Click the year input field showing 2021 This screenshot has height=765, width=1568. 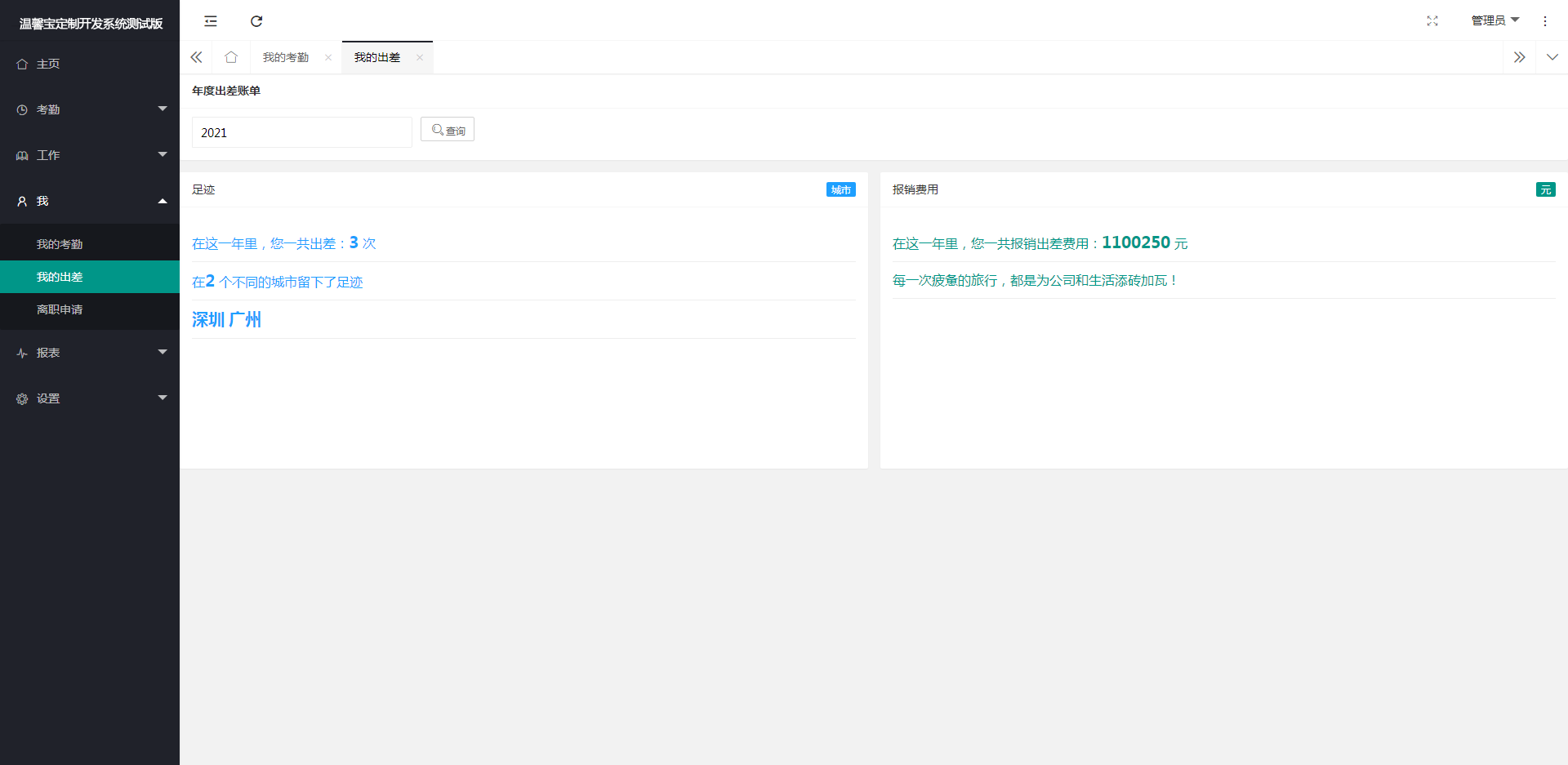click(x=301, y=132)
